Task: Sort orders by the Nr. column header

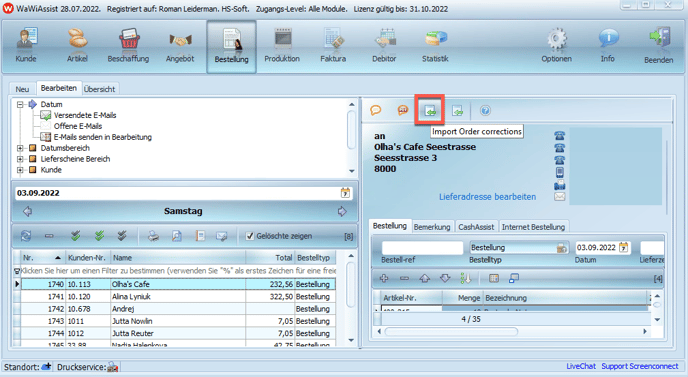Action: (42, 258)
